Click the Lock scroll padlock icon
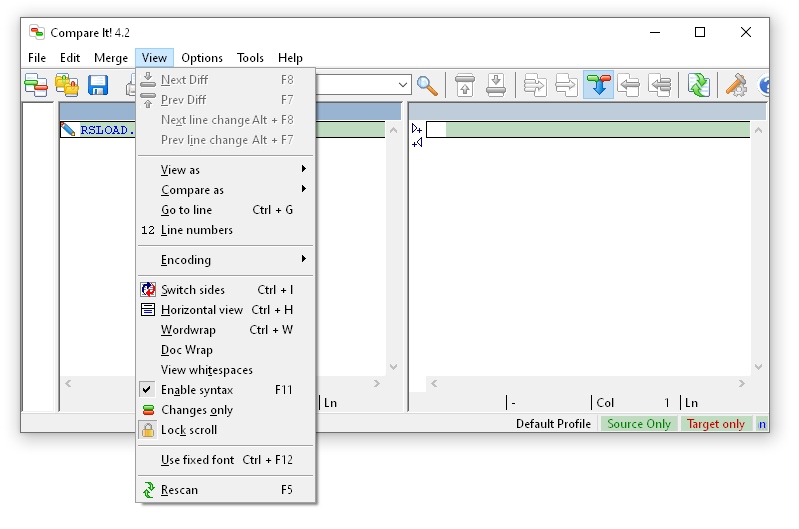The width and height of the screenshot is (799, 529). tap(148, 430)
